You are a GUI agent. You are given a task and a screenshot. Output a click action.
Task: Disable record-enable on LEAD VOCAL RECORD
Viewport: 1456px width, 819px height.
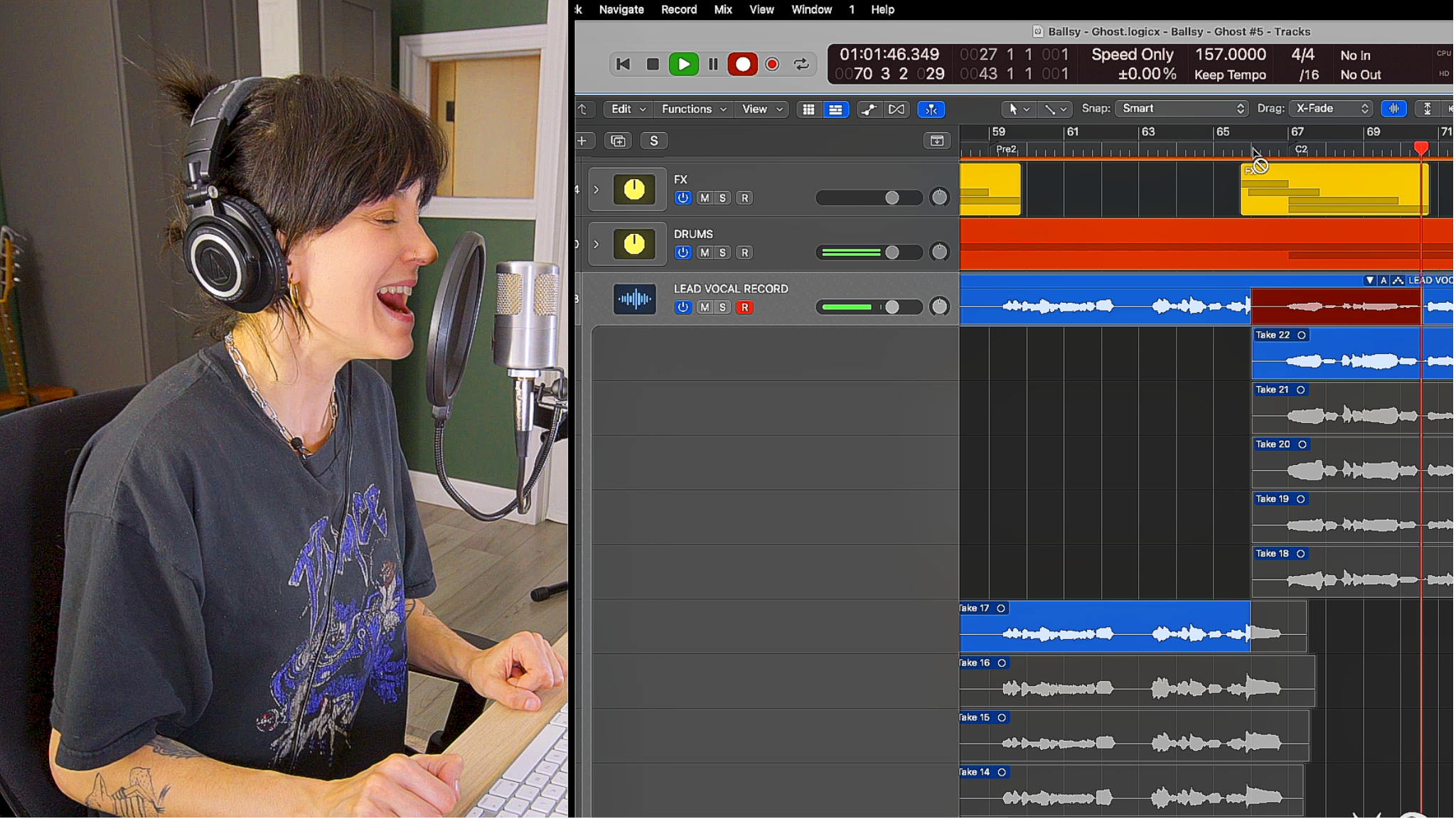click(x=744, y=307)
